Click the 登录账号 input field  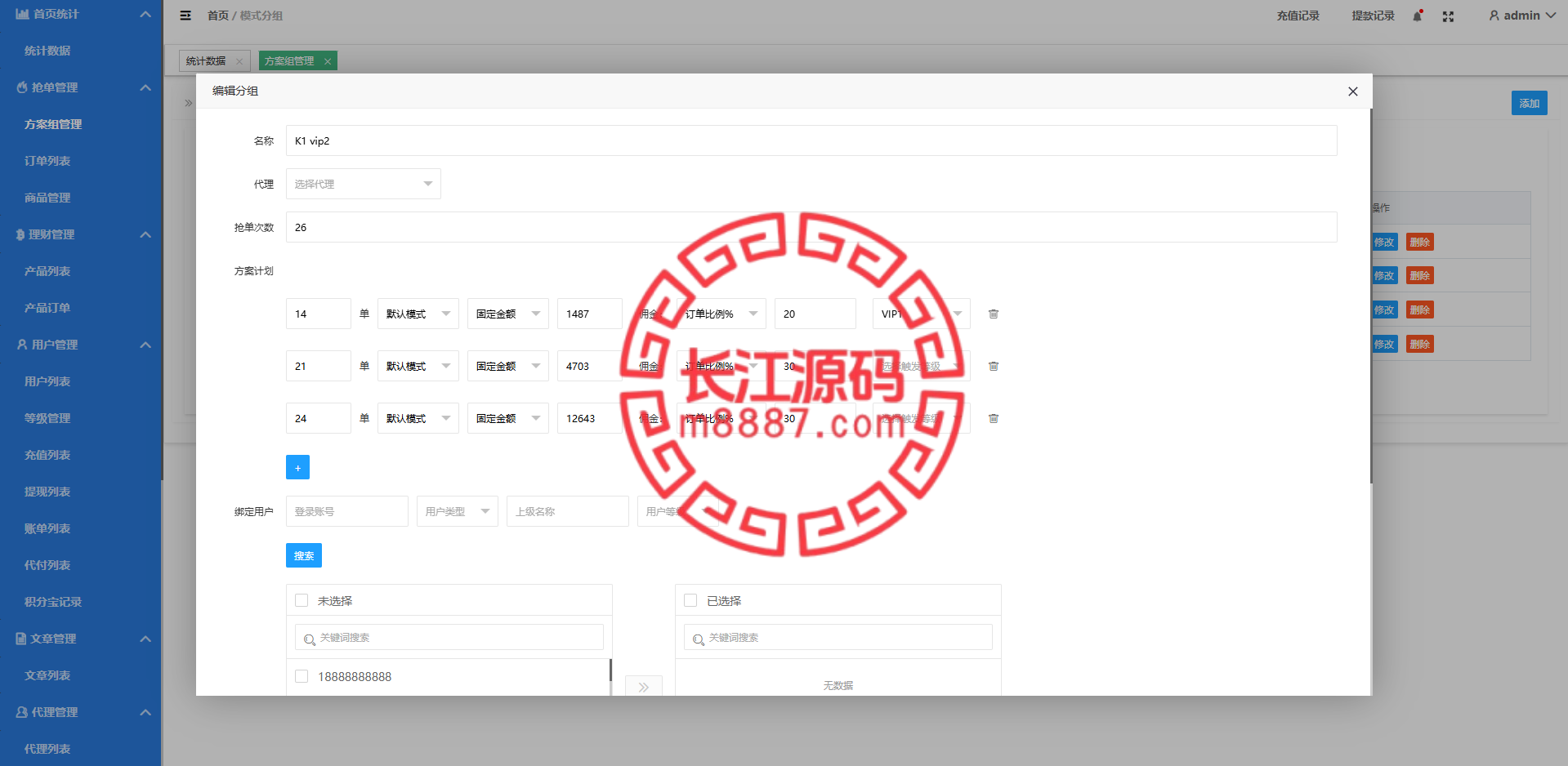pos(347,511)
